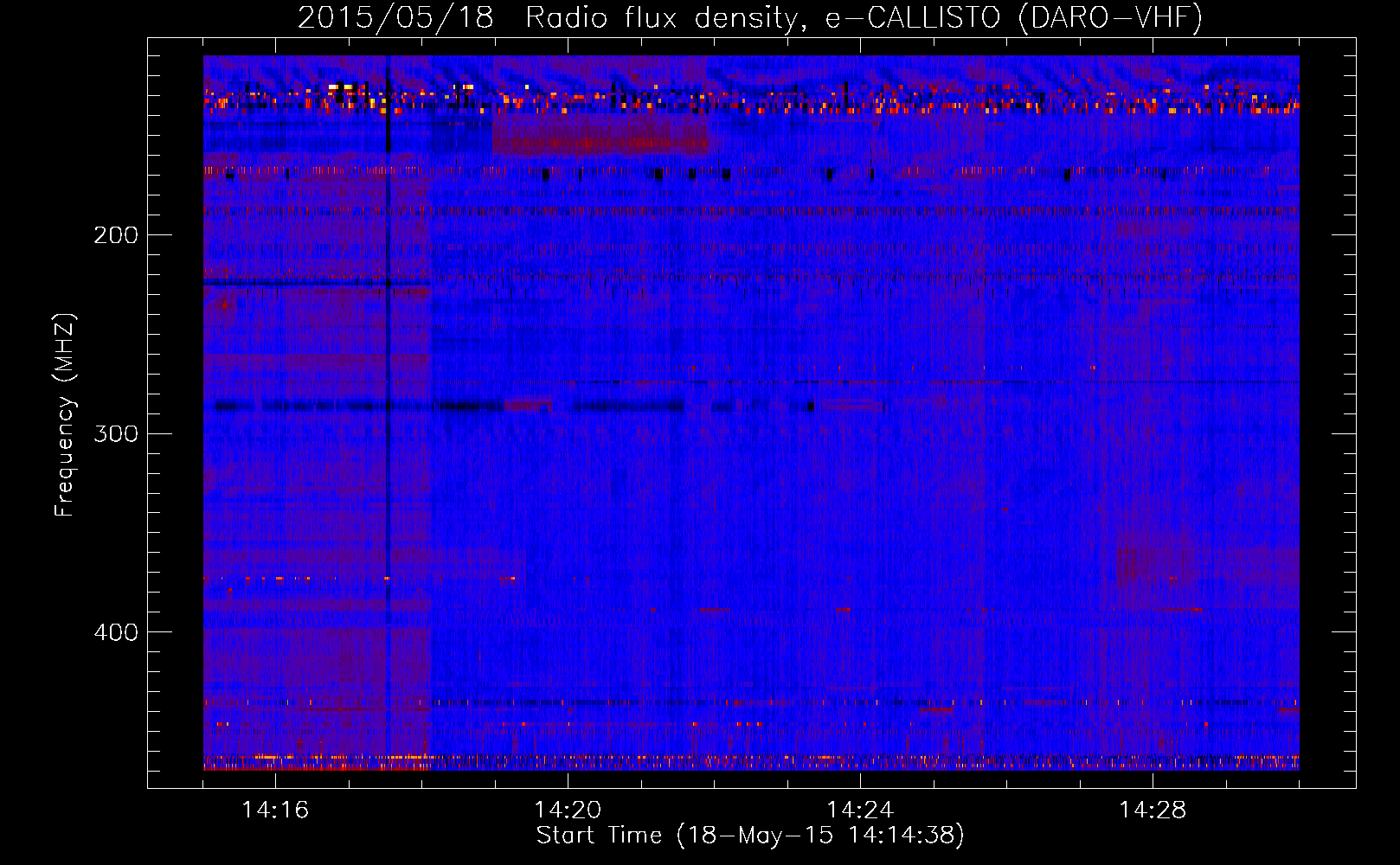Click the reddish patch near 14:28 above 400 MHz
Image resolution: width=1400 pixels, height=865 pixels.
coord(1155,567)
